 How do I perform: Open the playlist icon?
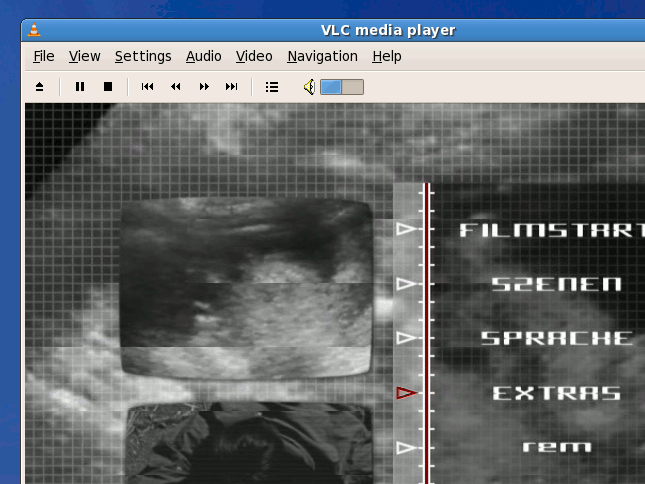click(x=272, y=87)
